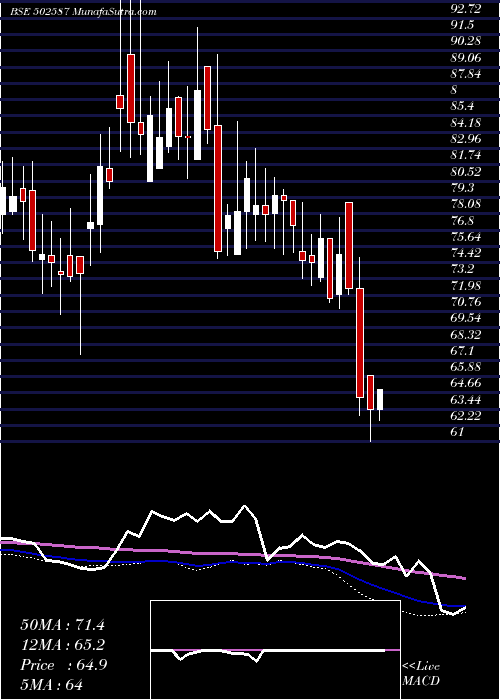Click the 87.84 price axis label
500x700 pixels.
tap(466, 74)
